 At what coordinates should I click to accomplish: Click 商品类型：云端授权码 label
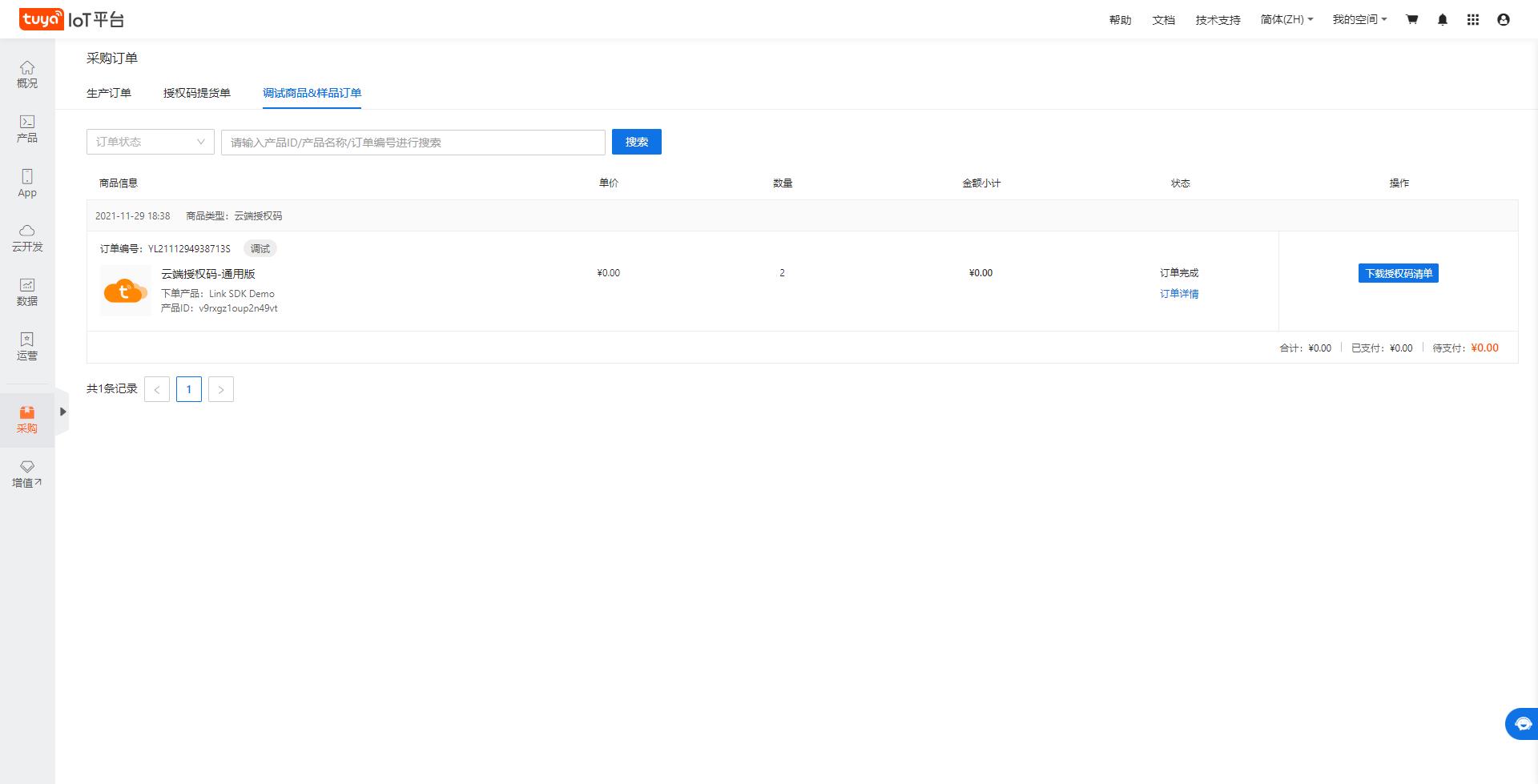(x=234, y=216)
